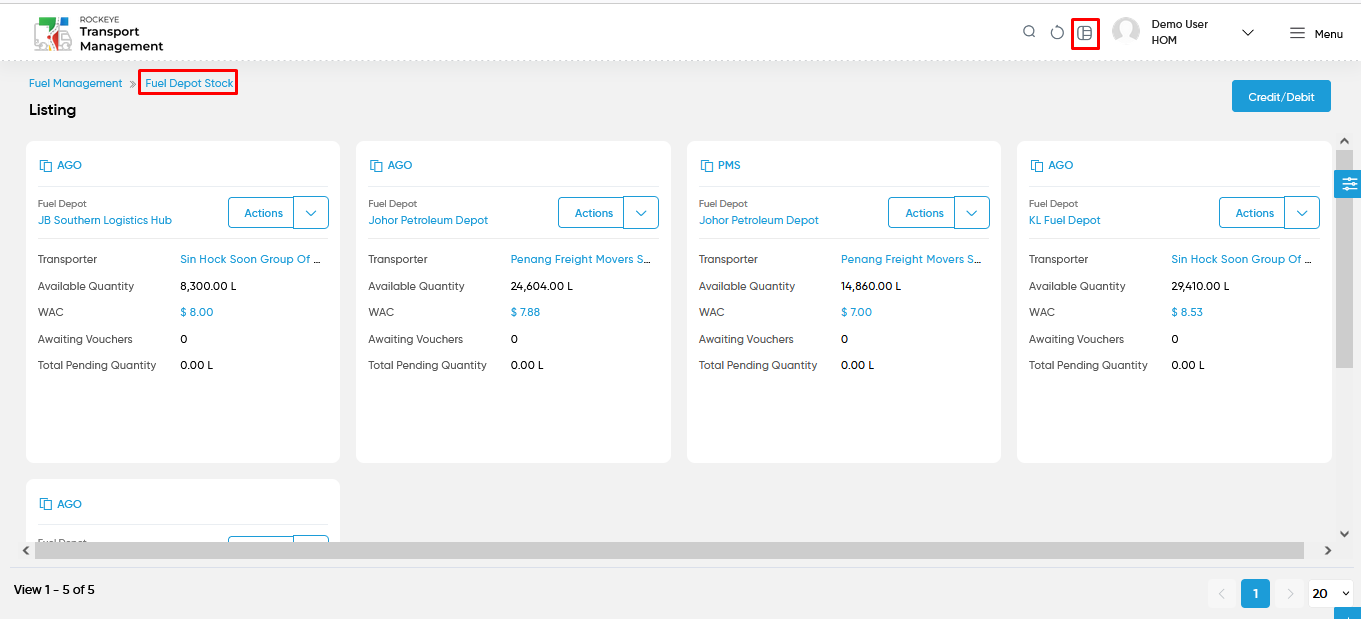
Task: Expand Actions dropdown on AGO Johor Petroleum card
Action: click(641, 213)
